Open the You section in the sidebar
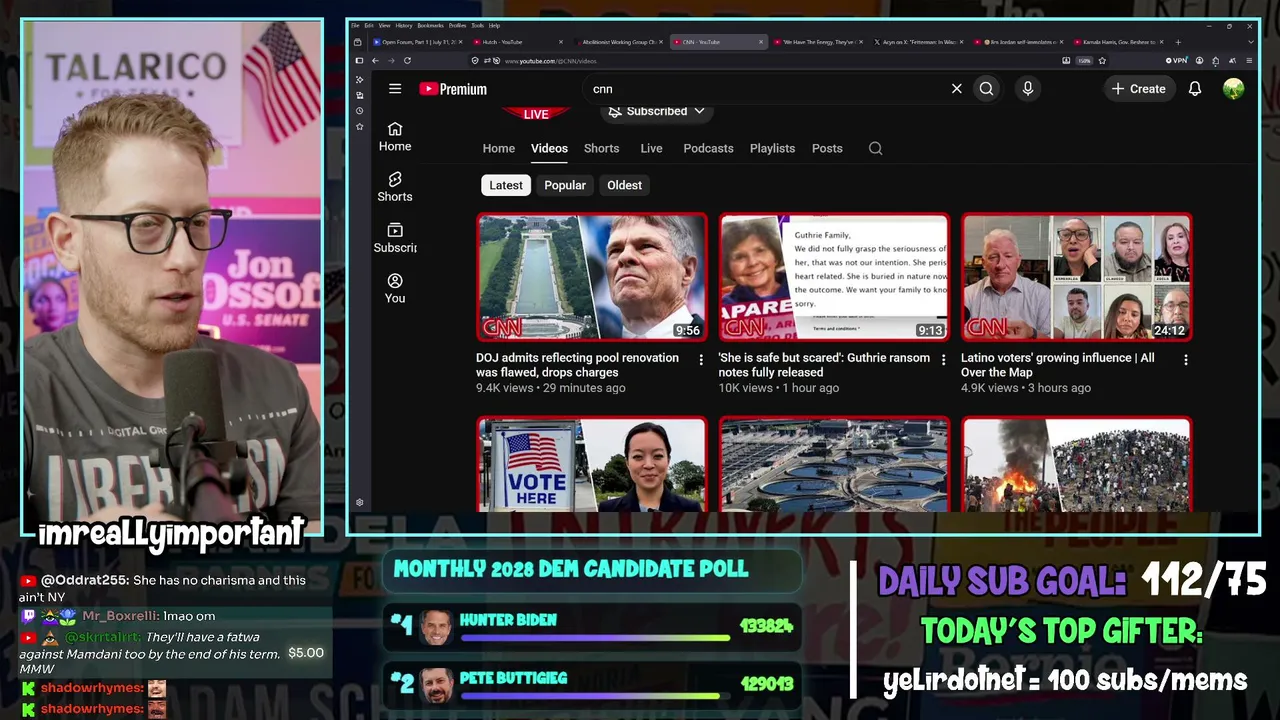This screenshot has height=720, width=1280. pos(395,288)
